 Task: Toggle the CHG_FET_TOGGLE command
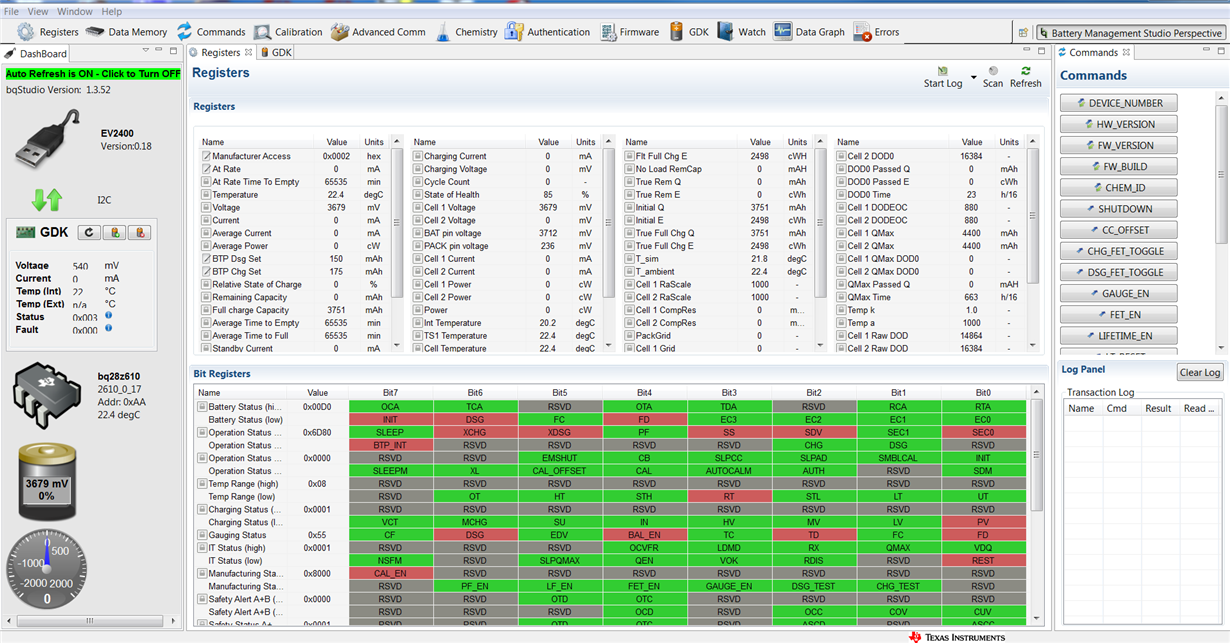[1119, 251]
